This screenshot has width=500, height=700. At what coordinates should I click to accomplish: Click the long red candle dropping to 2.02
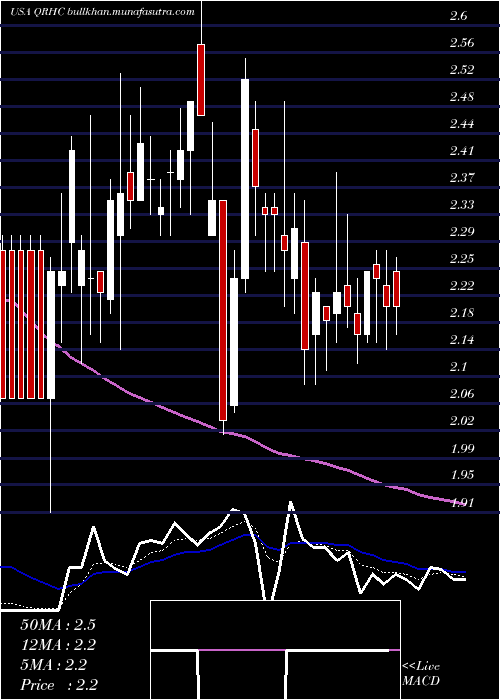(223, 310)
